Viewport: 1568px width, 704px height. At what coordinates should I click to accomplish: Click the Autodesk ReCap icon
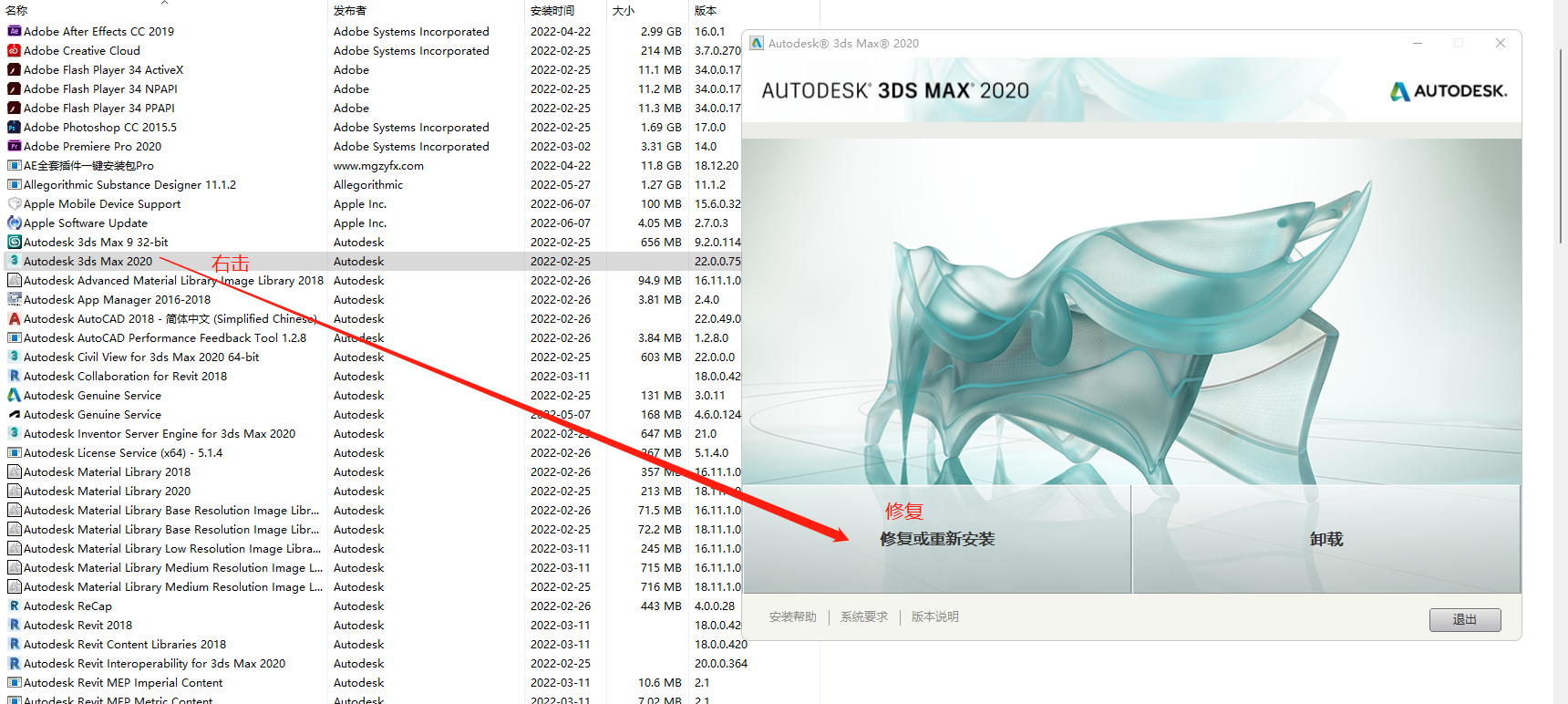click(15, 606)
